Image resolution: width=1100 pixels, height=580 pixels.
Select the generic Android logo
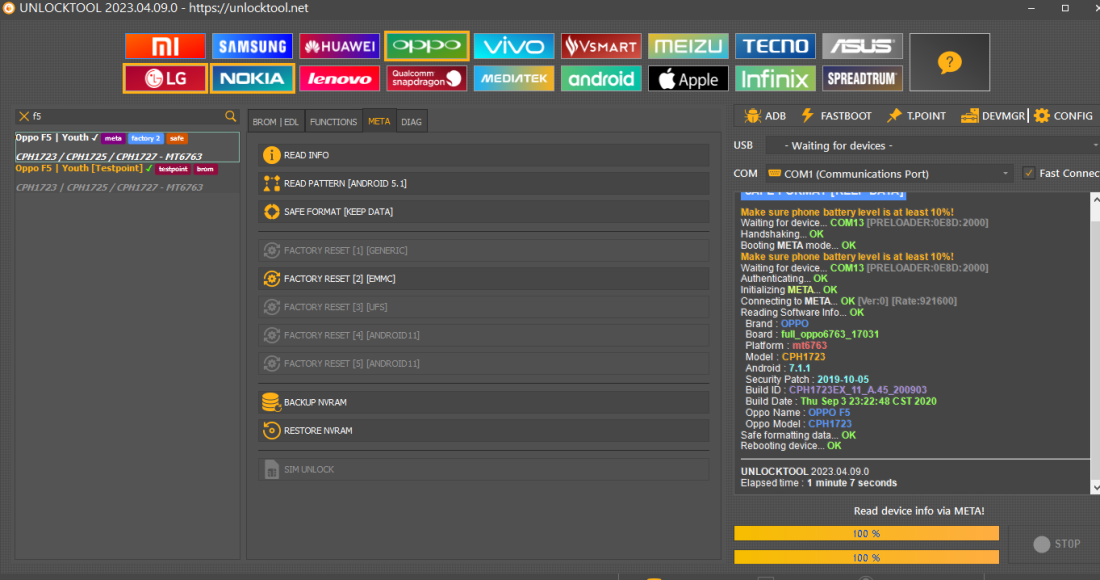601,79
